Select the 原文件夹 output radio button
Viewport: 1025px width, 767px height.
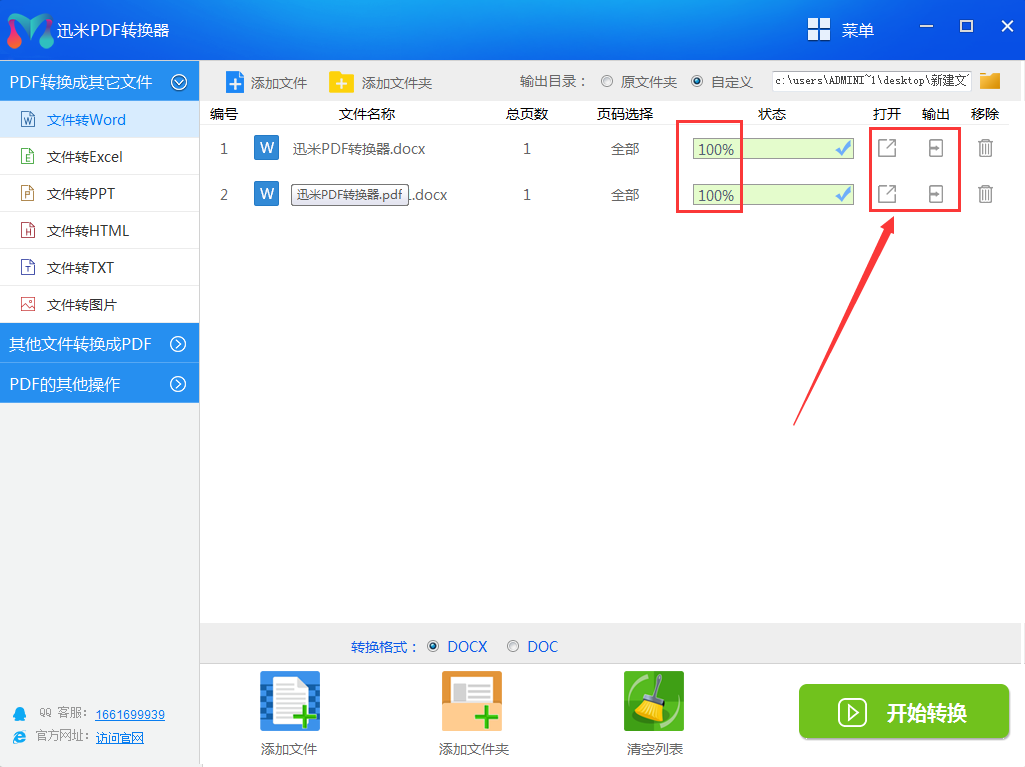tap(607, 81)
